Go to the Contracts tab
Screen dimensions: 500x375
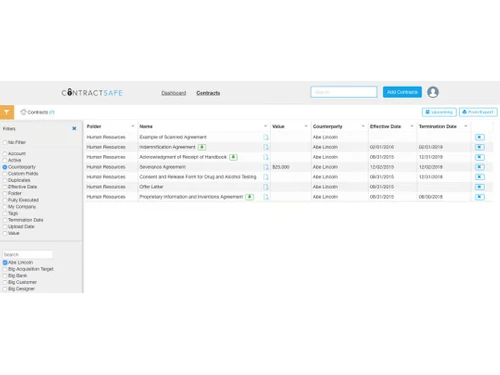(208, 93)
